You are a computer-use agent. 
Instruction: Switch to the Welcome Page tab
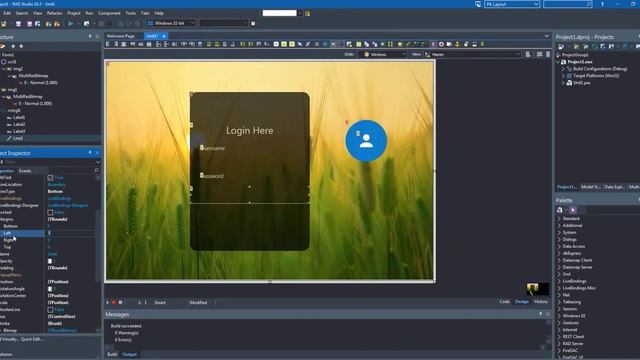(120, 36)
